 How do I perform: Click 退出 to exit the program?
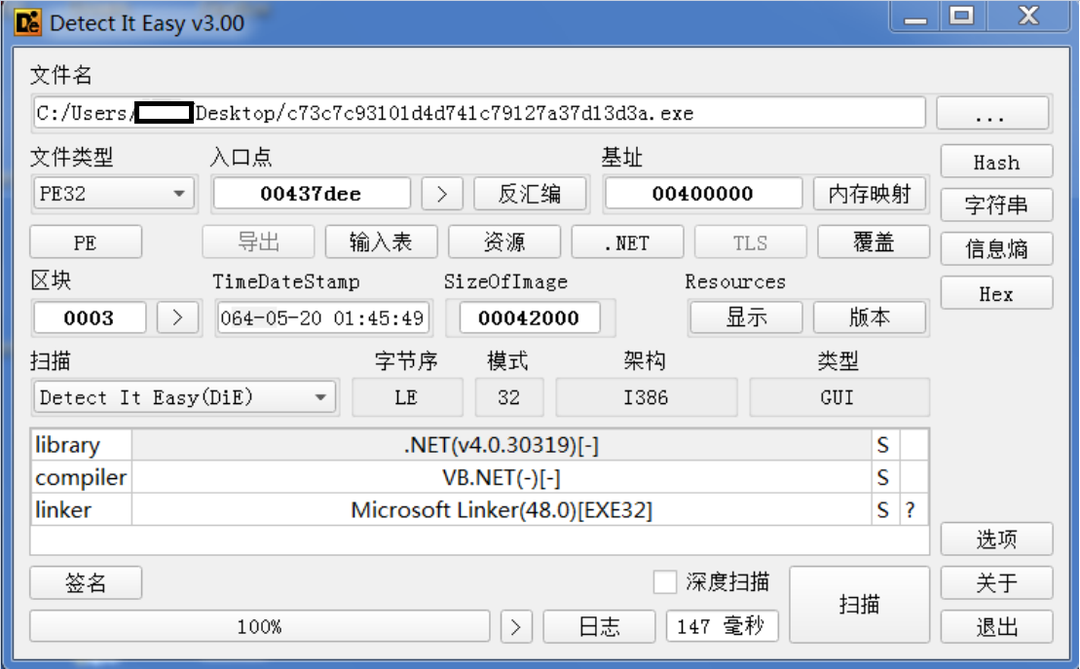996,627
